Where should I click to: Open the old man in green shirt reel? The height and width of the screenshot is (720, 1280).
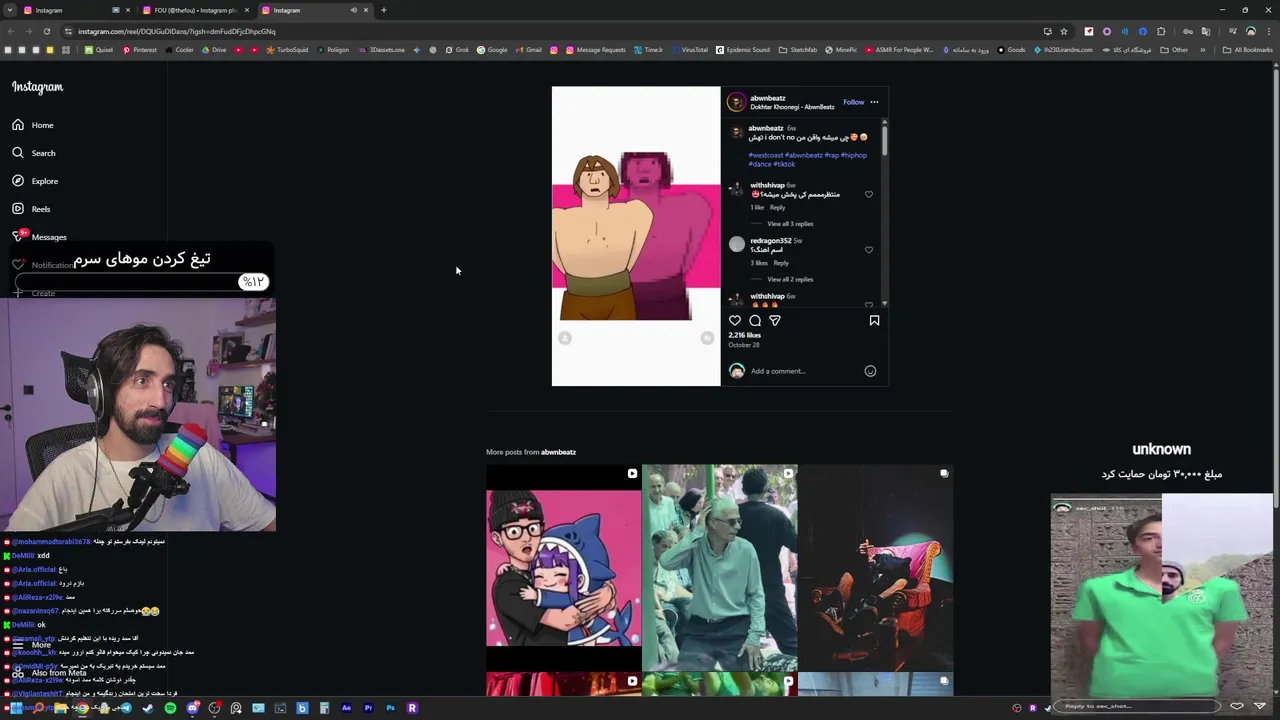pos(719,568)
